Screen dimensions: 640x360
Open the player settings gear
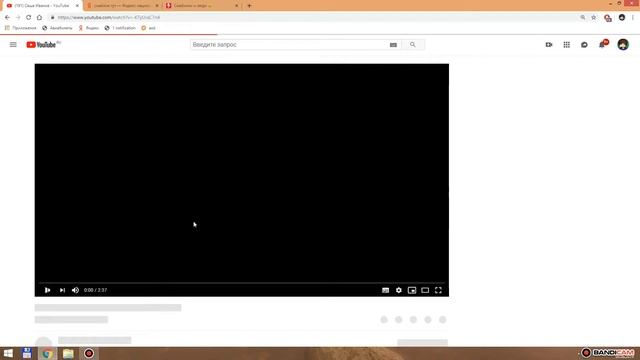[398, 290]
